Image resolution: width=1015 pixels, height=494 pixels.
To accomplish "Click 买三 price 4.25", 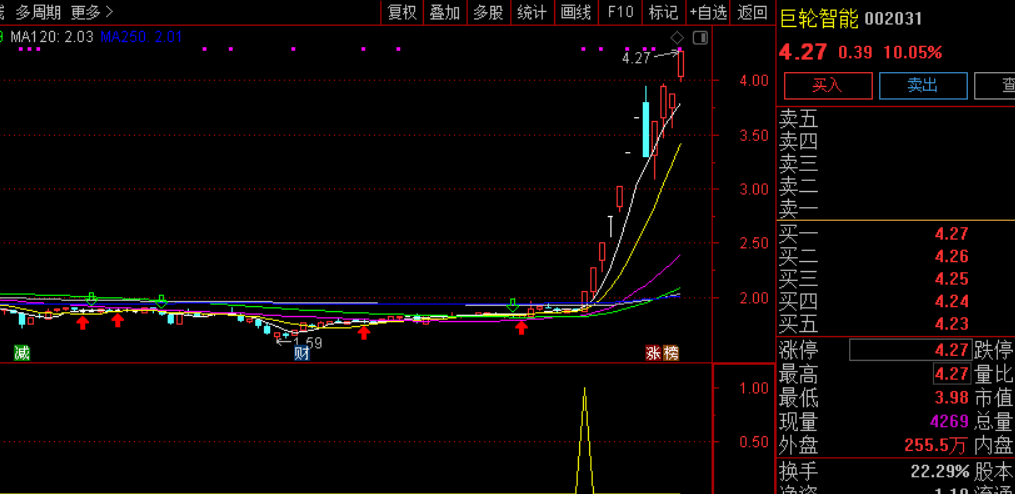I will pyautogui.click(x=952, y=279).
